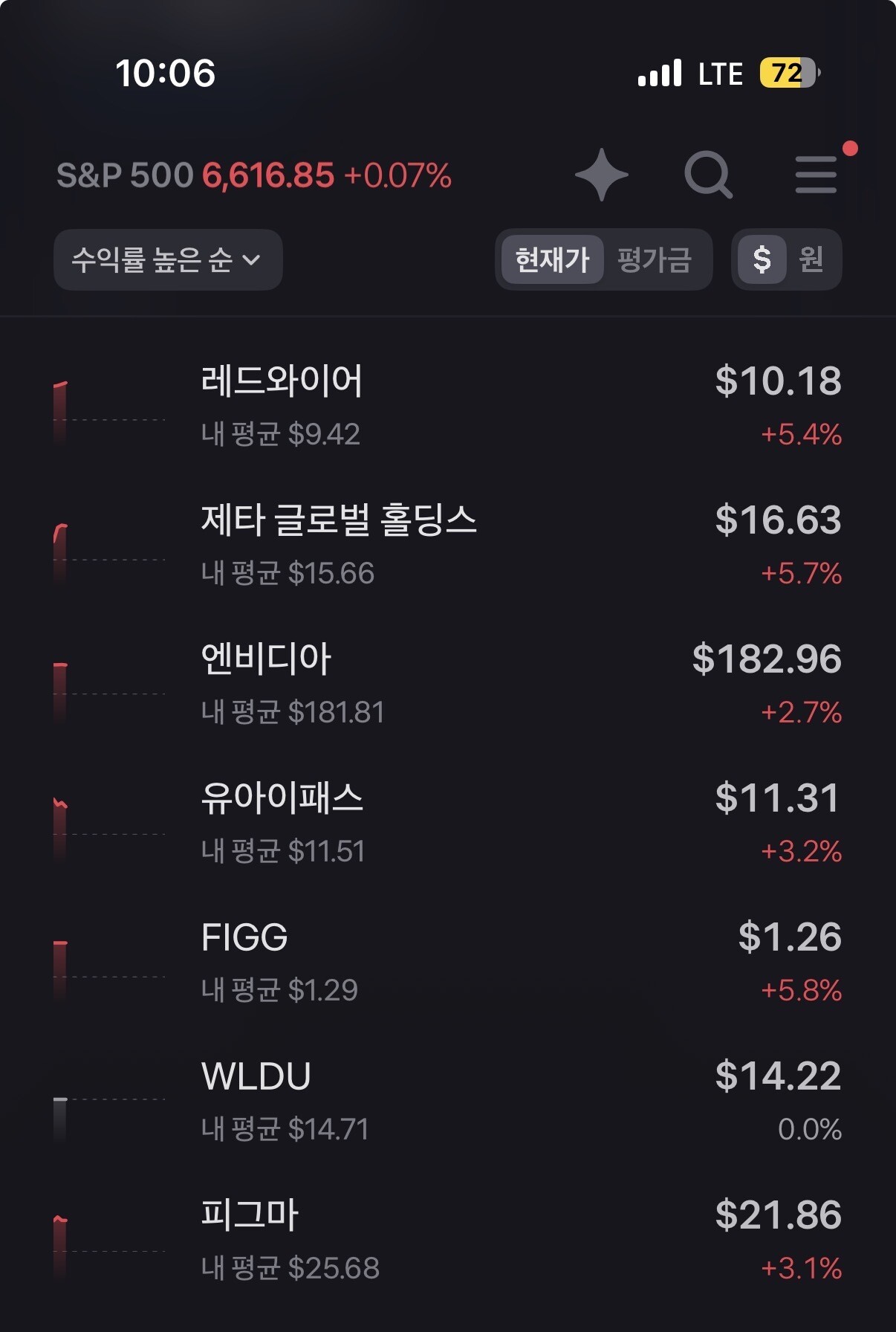Tap the LTE battery indicator
This screenshot has width=896, height=1332.
point(789,73)
